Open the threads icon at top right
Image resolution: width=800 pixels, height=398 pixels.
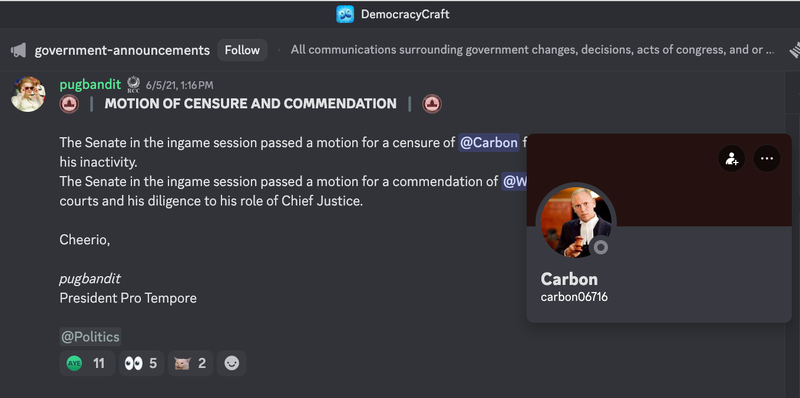tap(795, 50)
